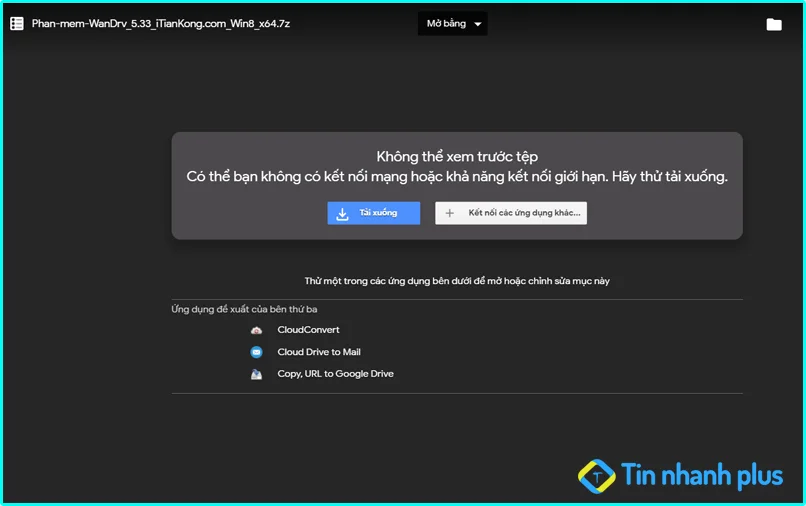806x506 pixels.
Task: Open the 'Mở bằng' dropdown
Action: 452,24
